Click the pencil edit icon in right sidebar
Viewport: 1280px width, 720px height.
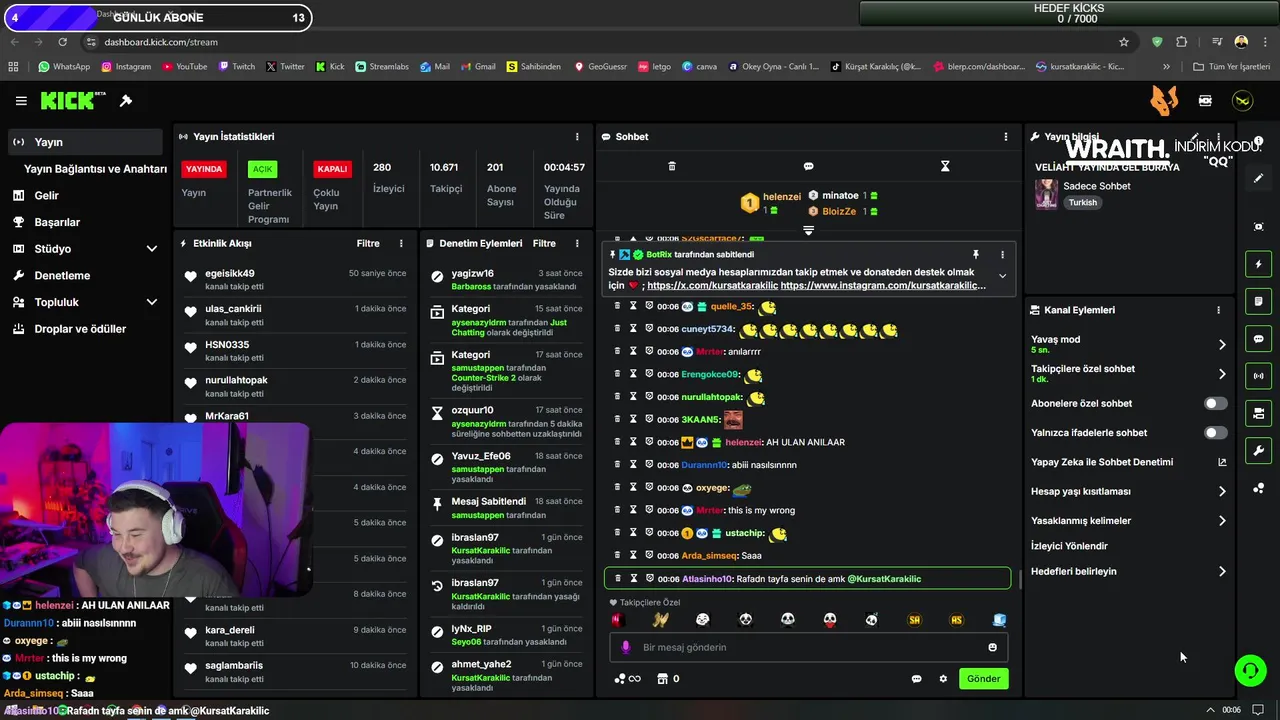click(1259, 178)
